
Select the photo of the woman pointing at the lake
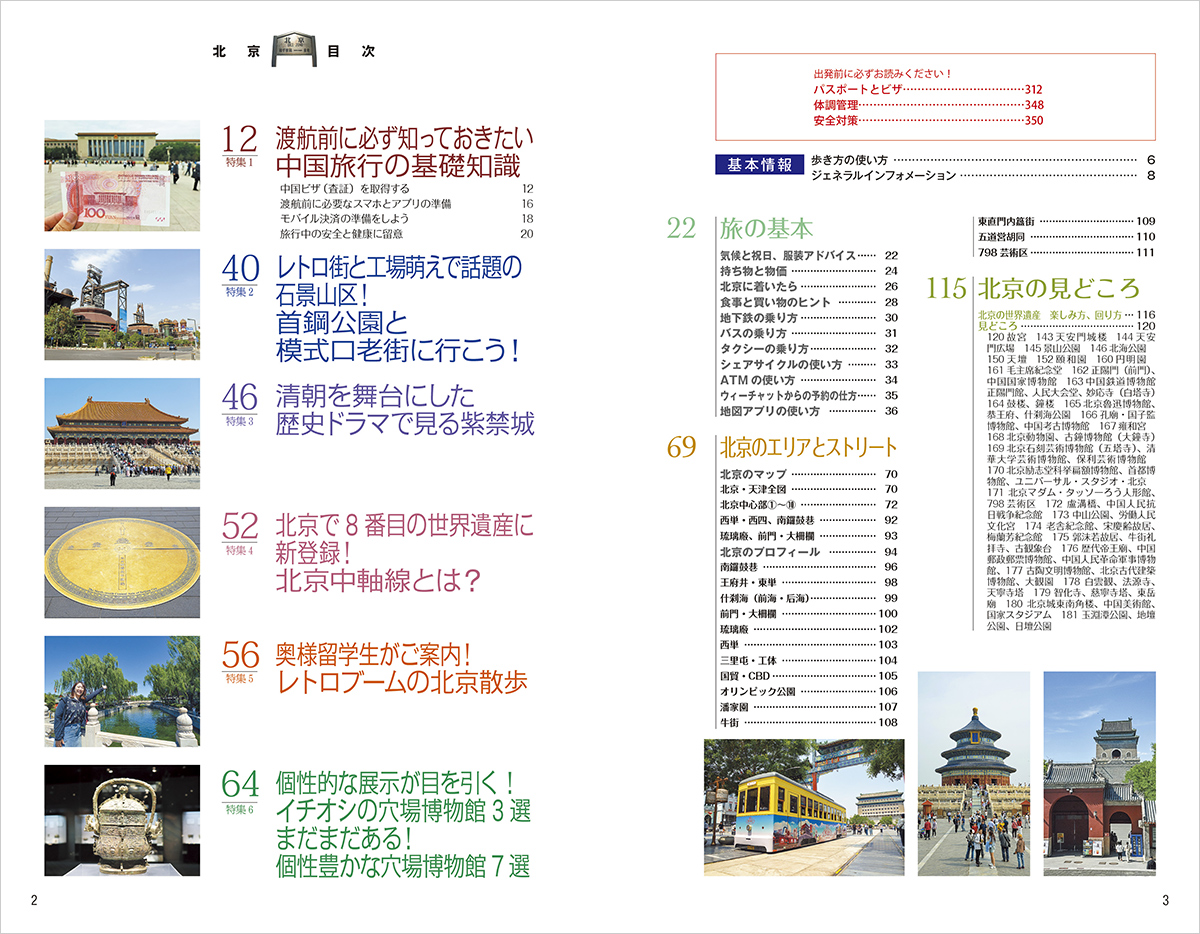tap(122, 691)
